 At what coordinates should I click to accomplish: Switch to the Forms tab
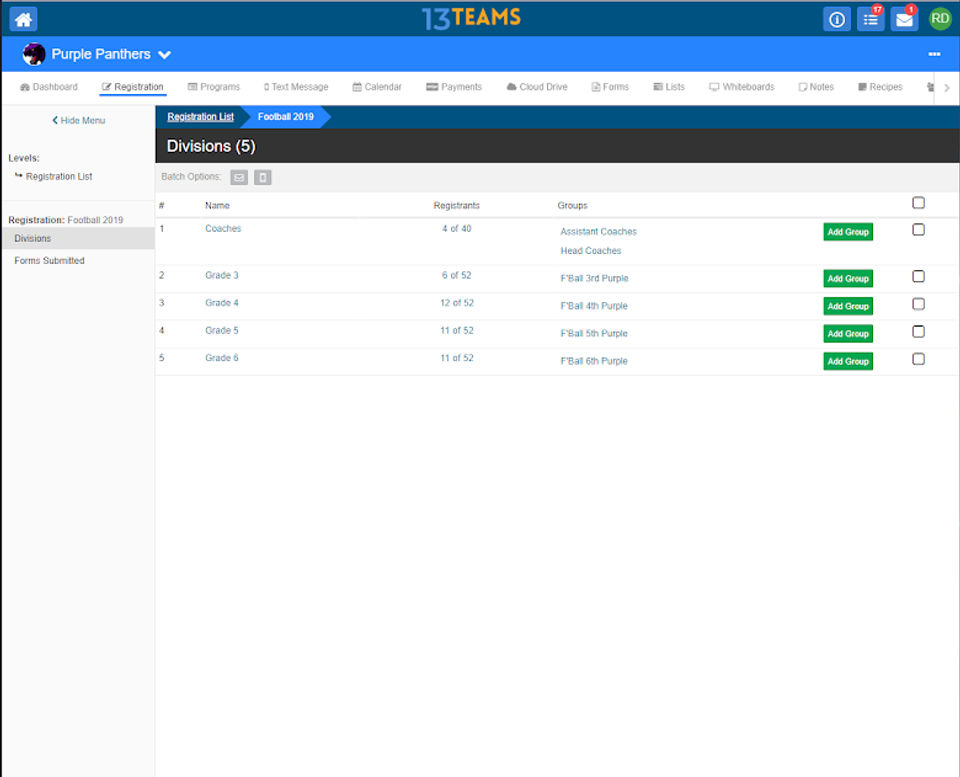click(610, 87)
